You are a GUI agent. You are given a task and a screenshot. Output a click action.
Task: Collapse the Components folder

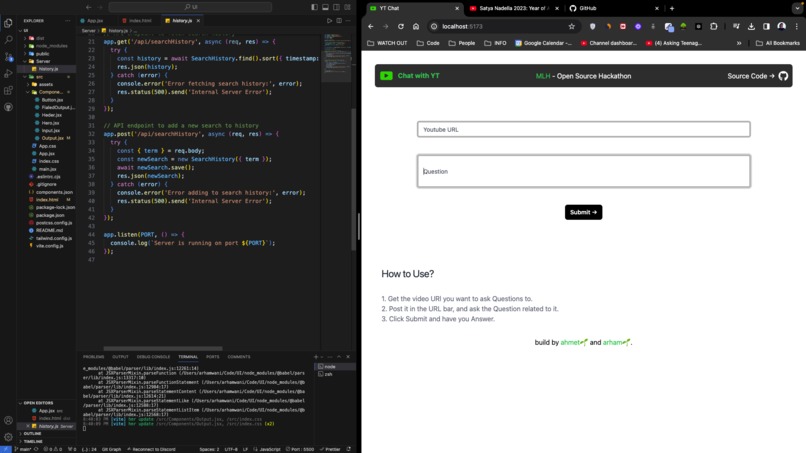(50, 92)
